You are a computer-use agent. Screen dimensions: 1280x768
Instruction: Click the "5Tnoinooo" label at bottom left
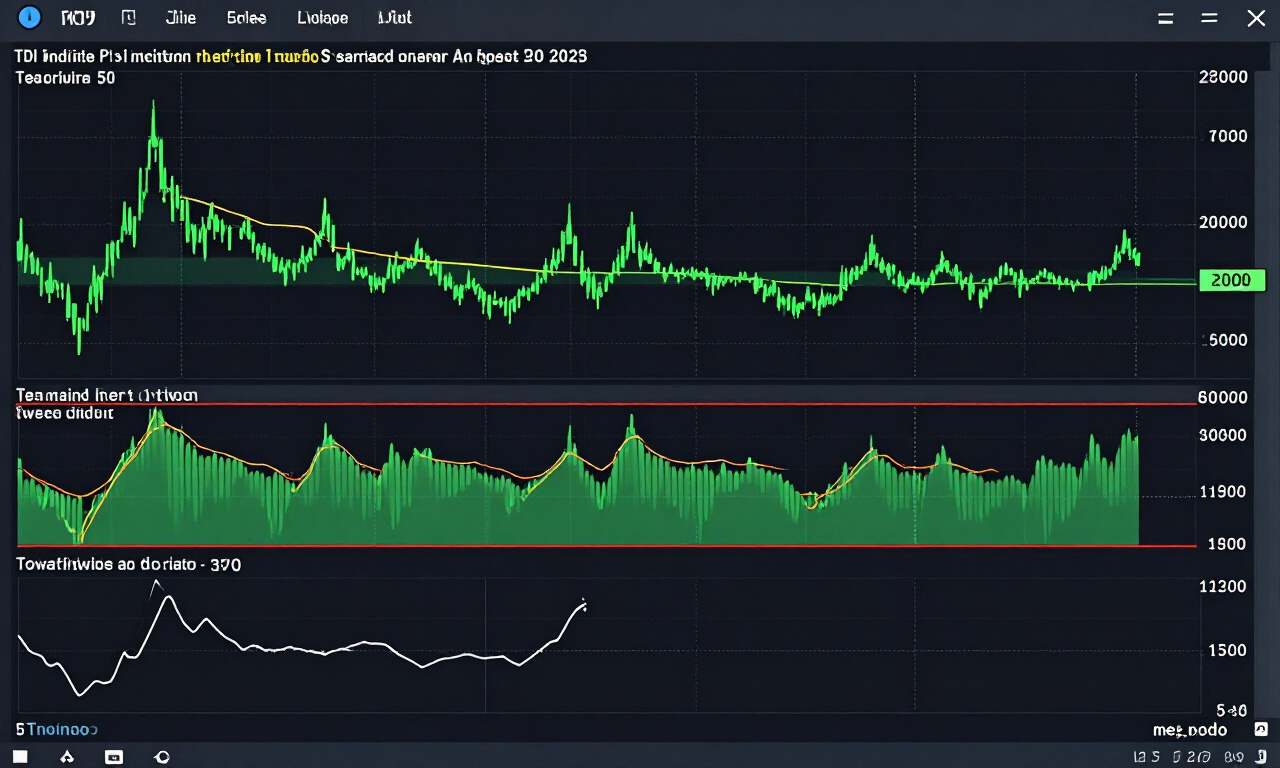tap(56, 730)
